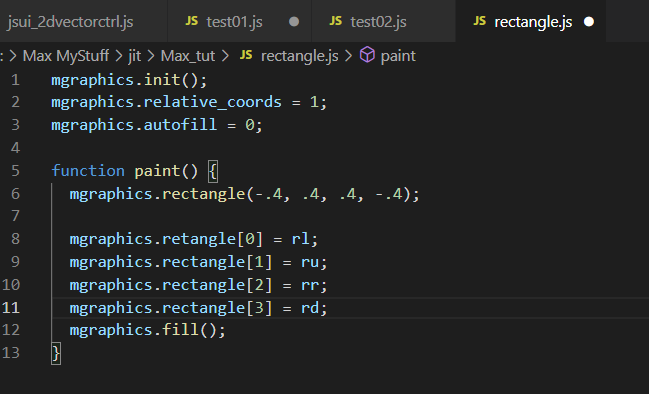Click line number 5 in gutter
Image resolution: width=649 pixels, height=394 pixels.
[15, 171]
